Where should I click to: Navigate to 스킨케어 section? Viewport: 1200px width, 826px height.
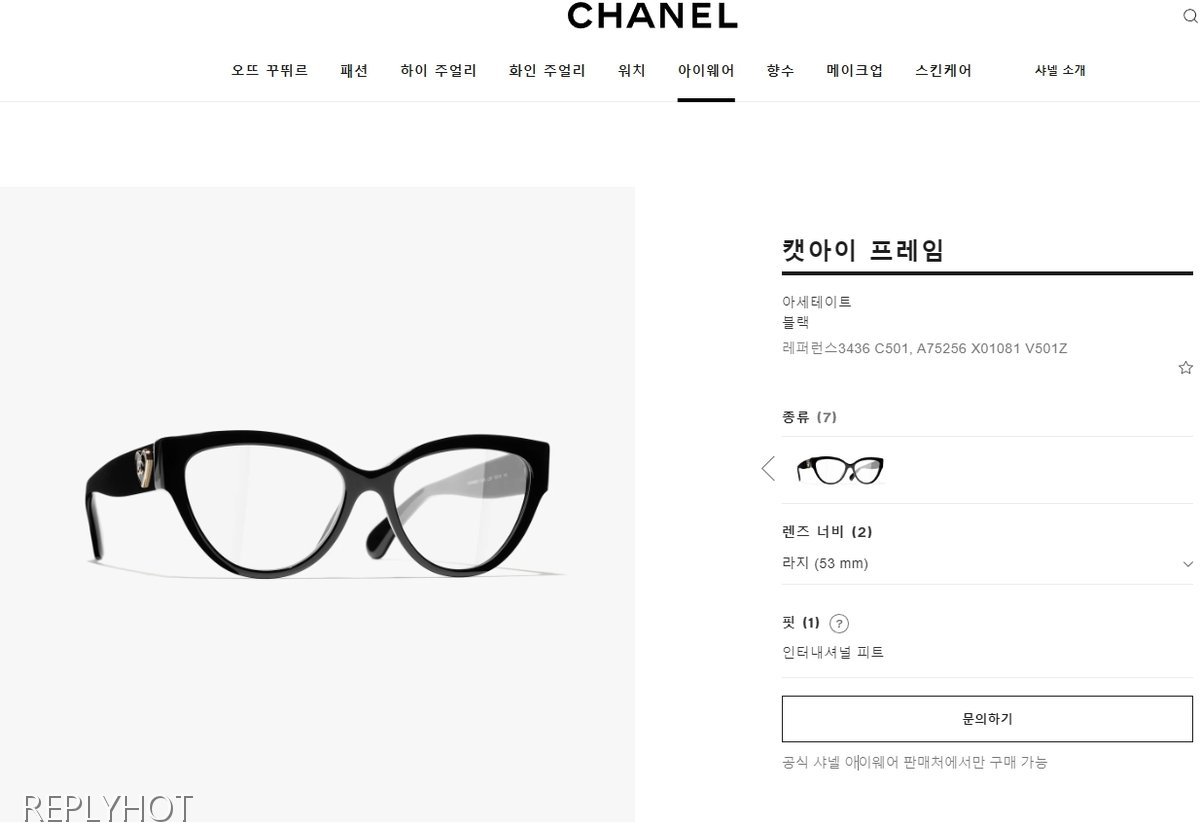(943, 70)
